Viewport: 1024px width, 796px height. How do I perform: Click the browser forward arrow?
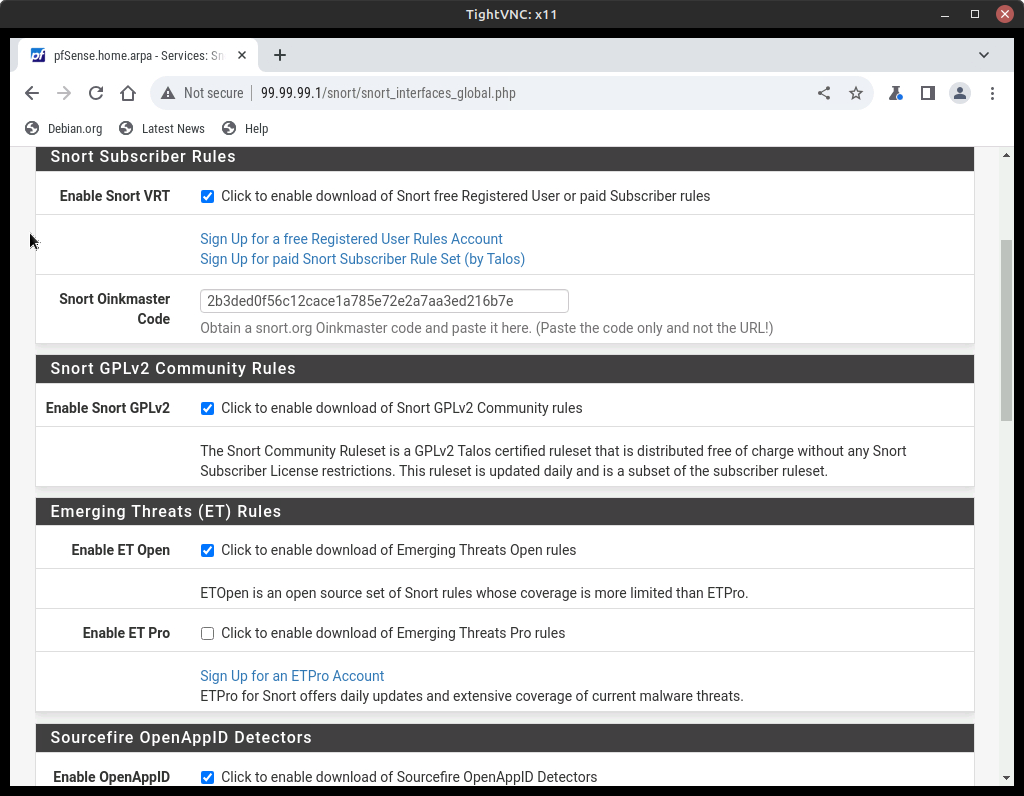click(63, 93)
